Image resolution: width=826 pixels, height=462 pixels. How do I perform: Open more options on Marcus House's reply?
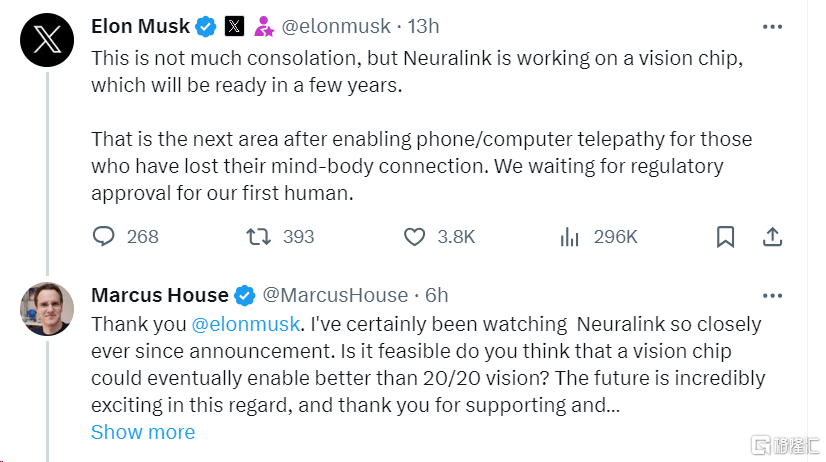point(772,296)
